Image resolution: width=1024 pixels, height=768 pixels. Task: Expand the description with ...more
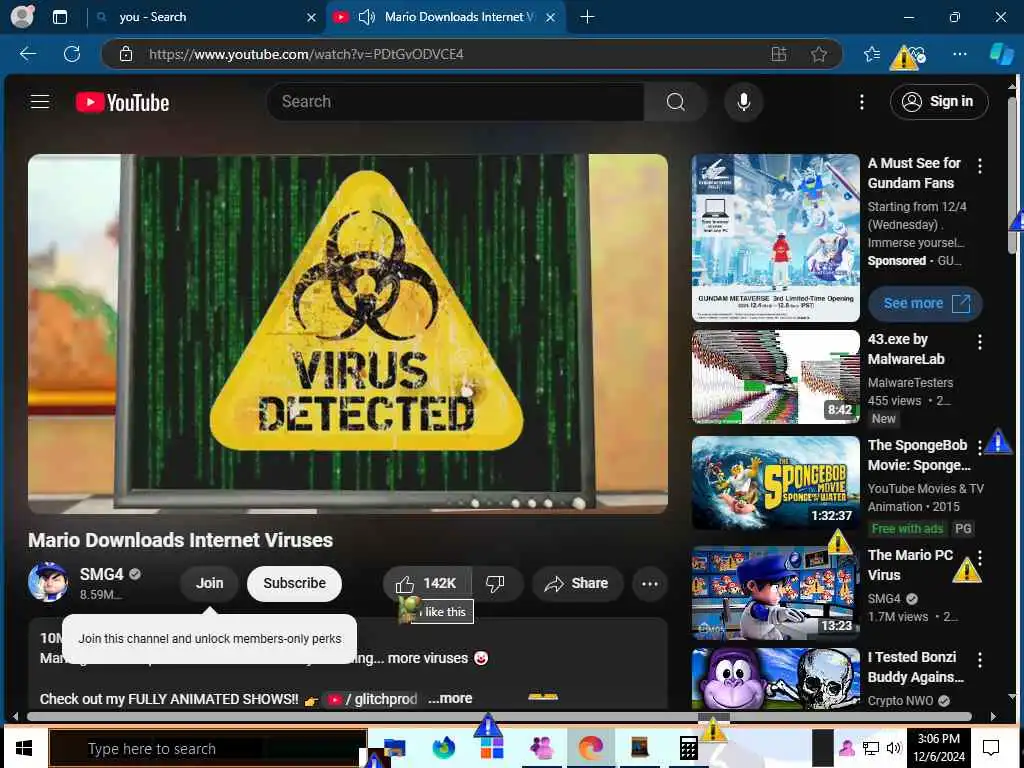[451, 698]
